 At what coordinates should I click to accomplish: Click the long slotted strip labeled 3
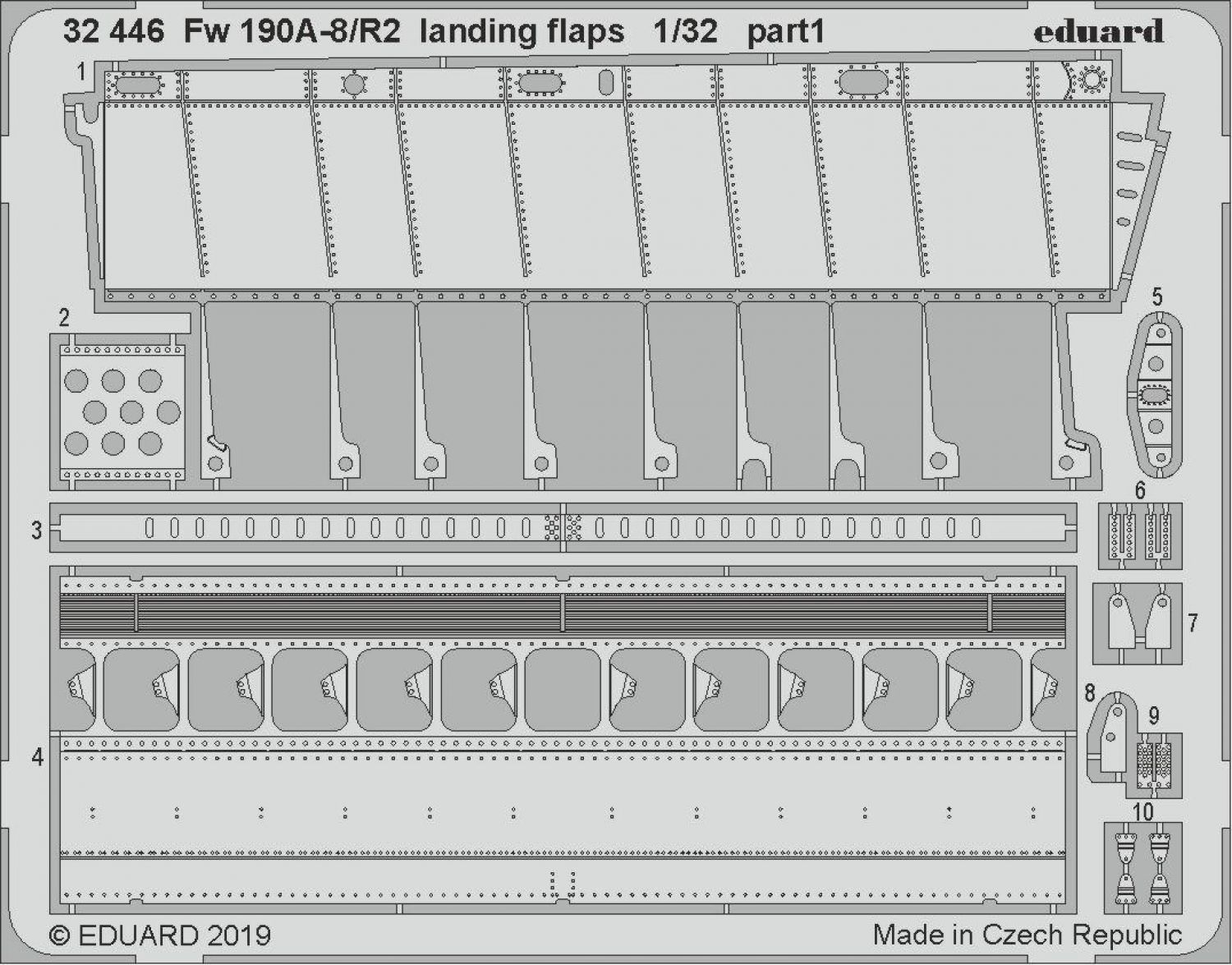point(562,527)
